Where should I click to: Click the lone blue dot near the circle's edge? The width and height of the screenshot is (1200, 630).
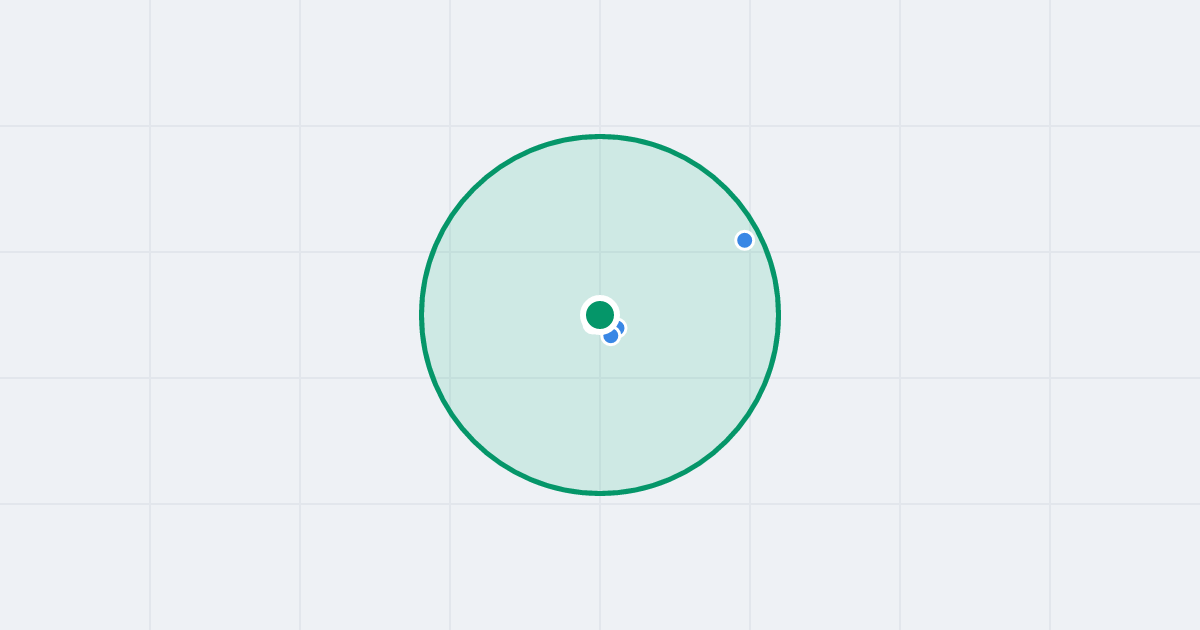coord(744,240)
